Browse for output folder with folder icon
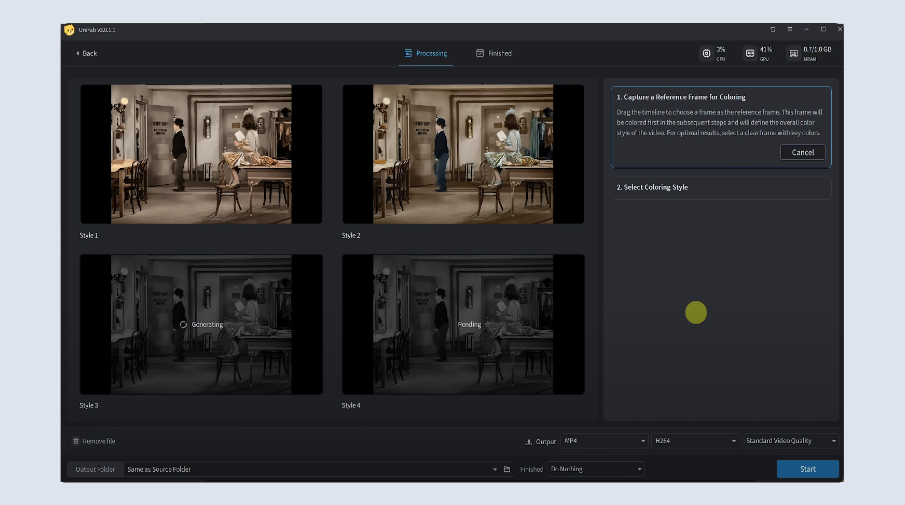 [x=507, y=469]
